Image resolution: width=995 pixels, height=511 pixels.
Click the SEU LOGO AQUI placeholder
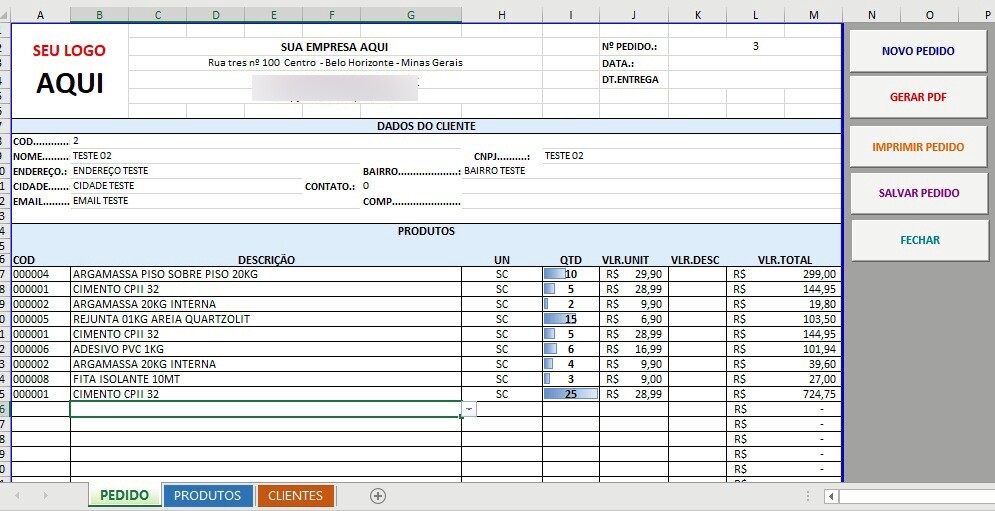click(69, 69)
